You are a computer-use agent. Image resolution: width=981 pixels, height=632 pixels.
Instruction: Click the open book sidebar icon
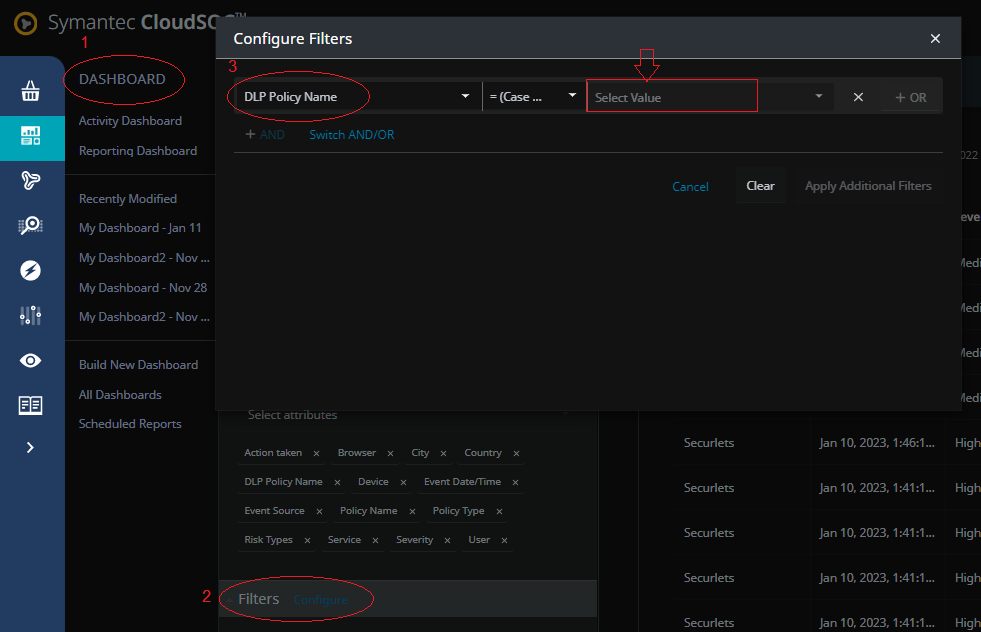31,405
